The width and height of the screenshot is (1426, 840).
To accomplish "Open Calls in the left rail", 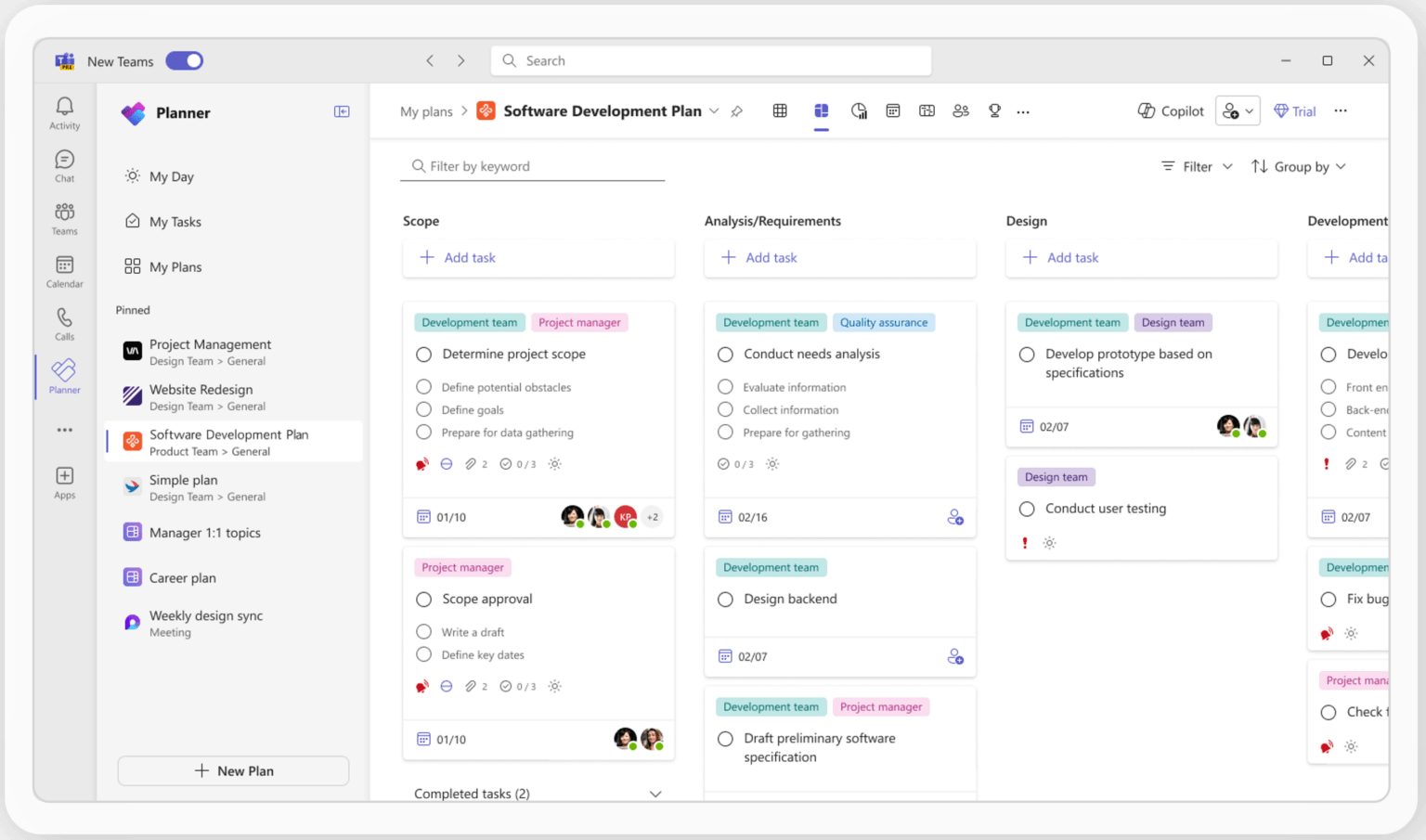I will [x=64, y=325].
